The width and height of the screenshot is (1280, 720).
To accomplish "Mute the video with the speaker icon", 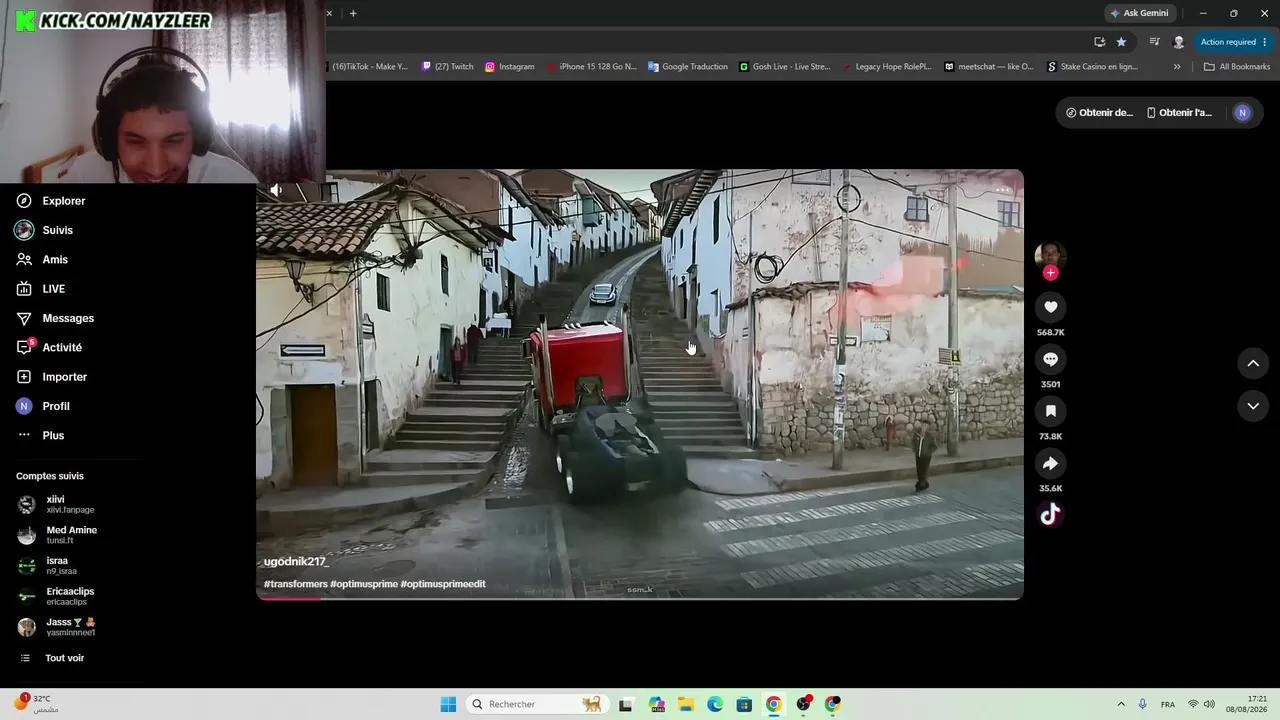I will 276,190.
